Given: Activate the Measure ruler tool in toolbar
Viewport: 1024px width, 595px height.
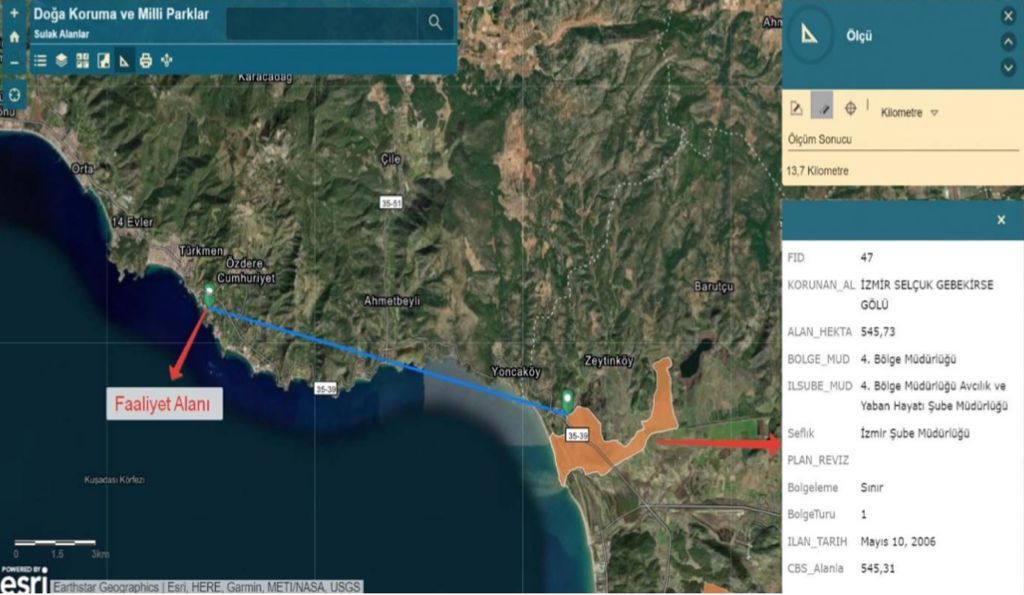Looking at the screenshot, I should coord(124,60).
